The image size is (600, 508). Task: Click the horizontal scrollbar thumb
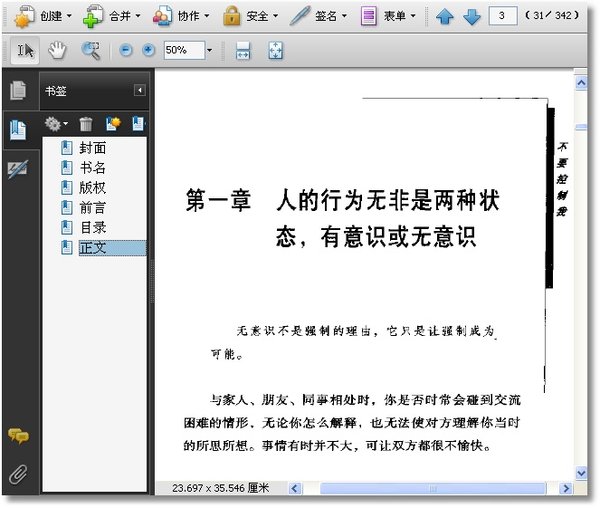pyautogui.click(x=432, y=488)
